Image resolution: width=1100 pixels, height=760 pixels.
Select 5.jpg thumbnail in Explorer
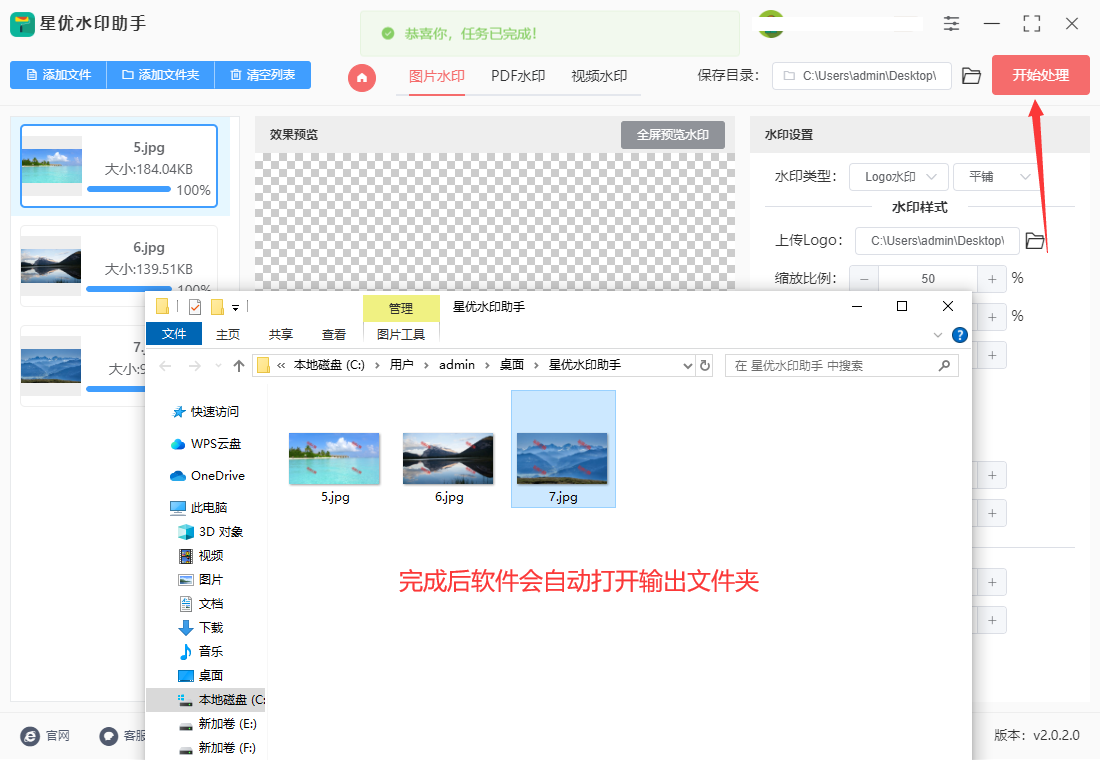[x=335, y=459]
